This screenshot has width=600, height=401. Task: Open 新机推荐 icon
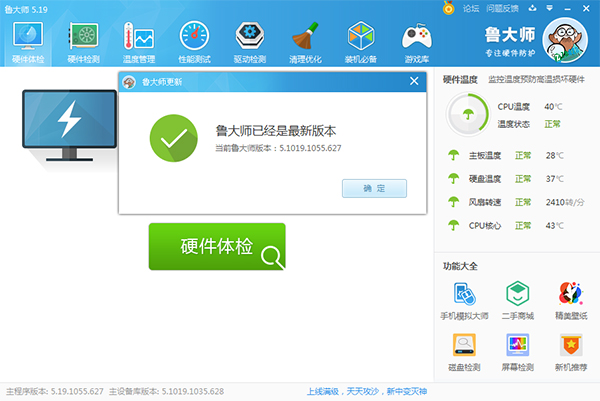click(x=571, y=345)
